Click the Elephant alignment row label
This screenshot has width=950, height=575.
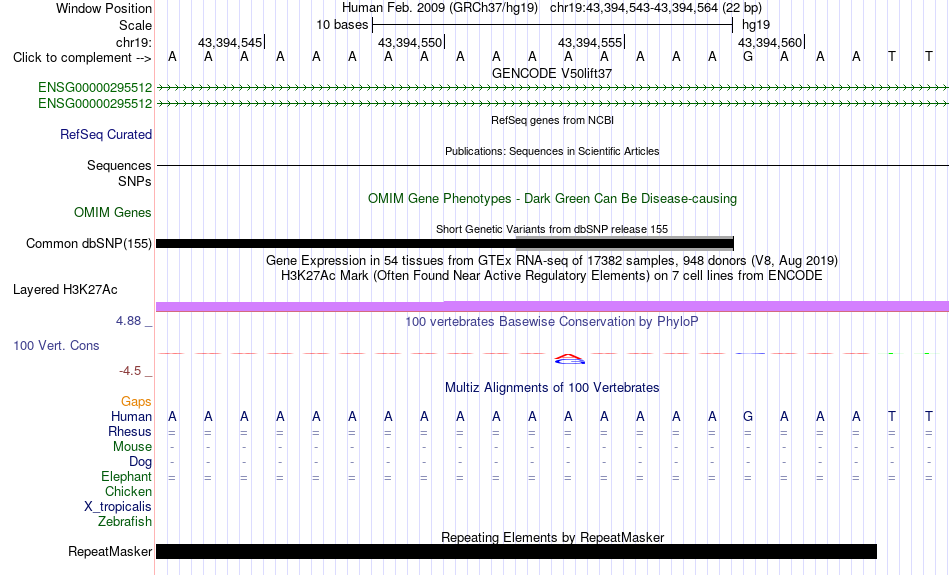(x=127, y=477)
